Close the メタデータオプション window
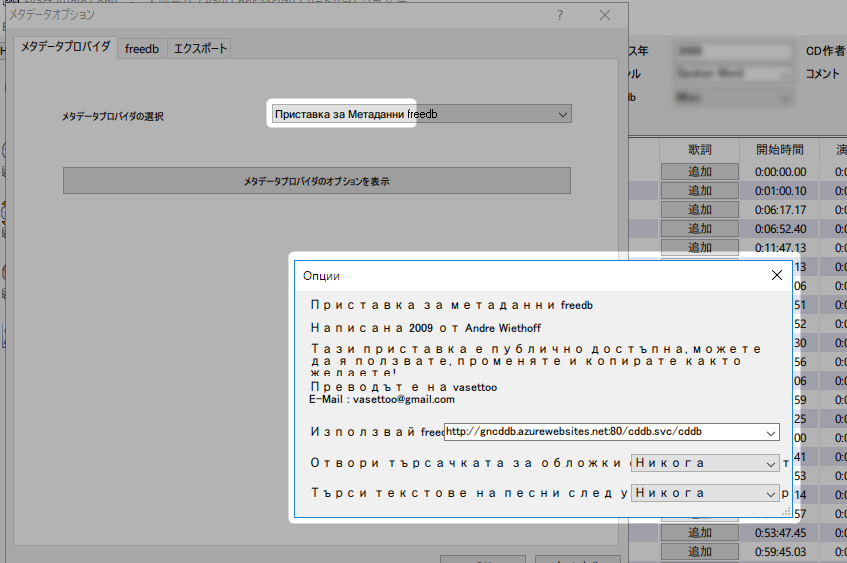Viewport: 847px width, 563px height. [605, 15]
